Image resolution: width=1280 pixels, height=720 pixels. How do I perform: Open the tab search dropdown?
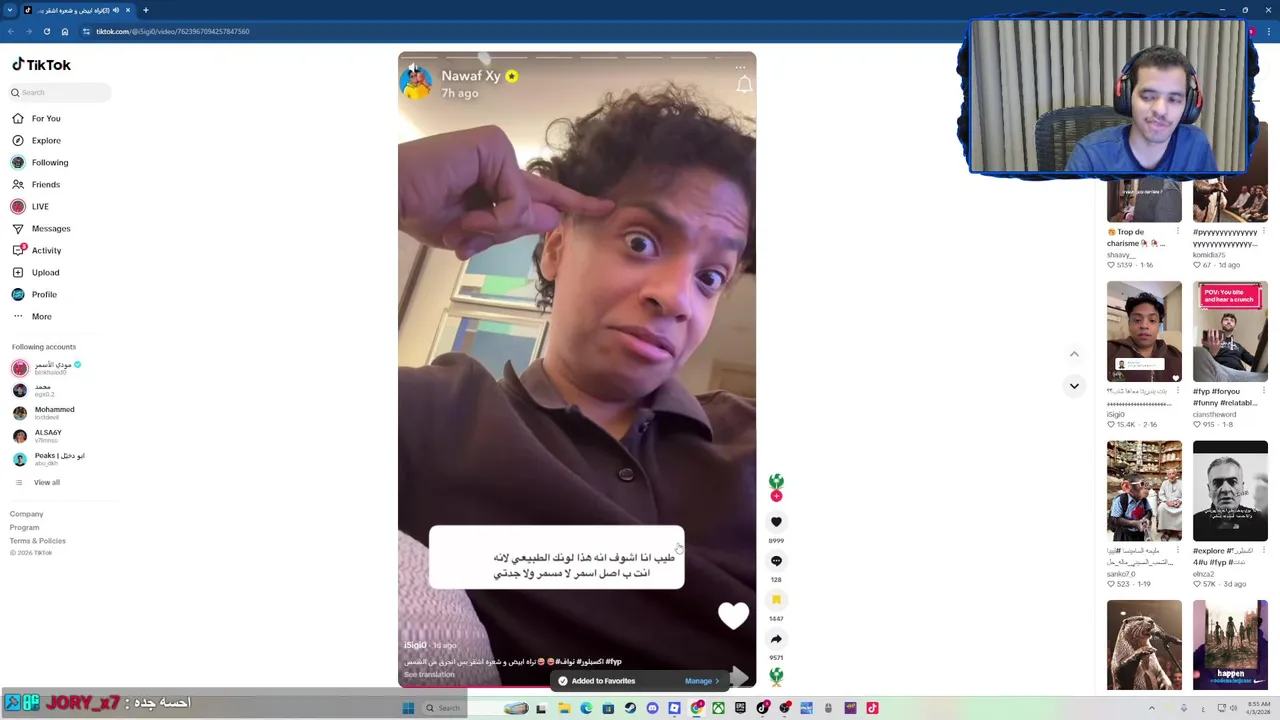[x=10, y=10]
